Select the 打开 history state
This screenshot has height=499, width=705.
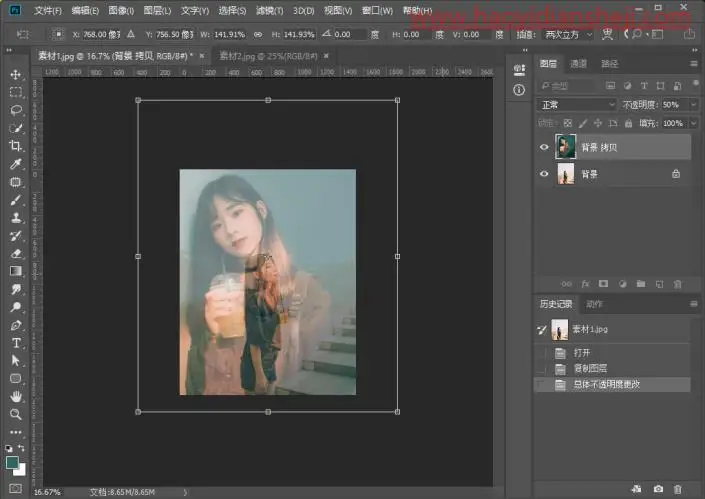click(x=612, y=353)
